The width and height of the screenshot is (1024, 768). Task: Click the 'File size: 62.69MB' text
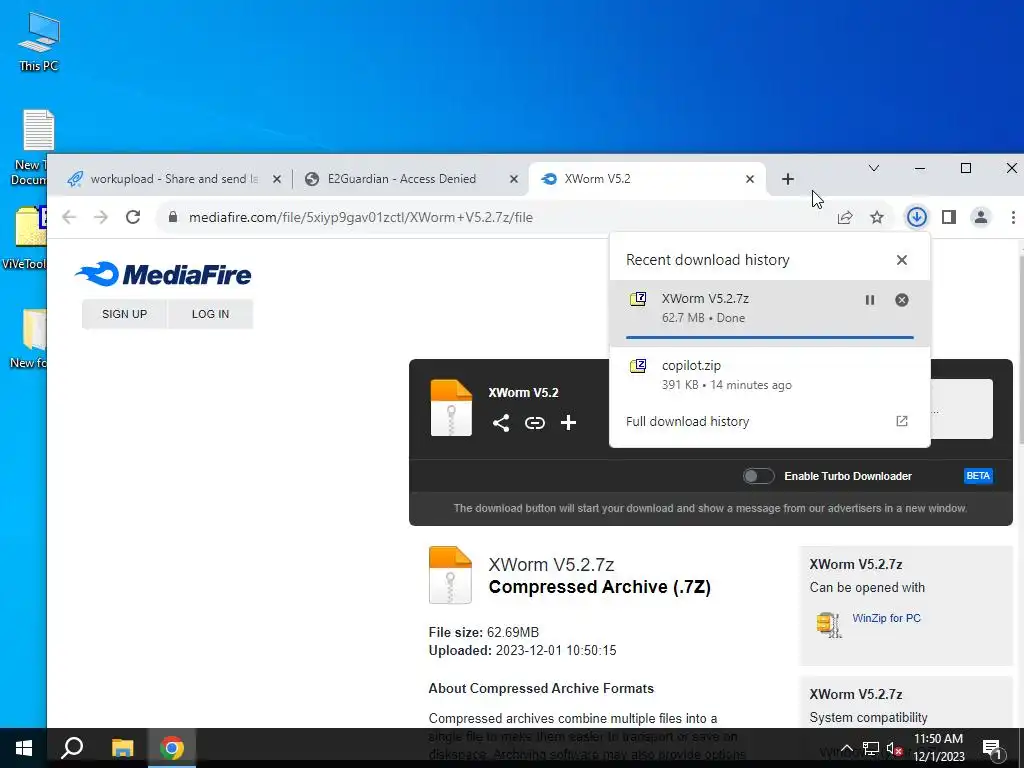point(484,632)
